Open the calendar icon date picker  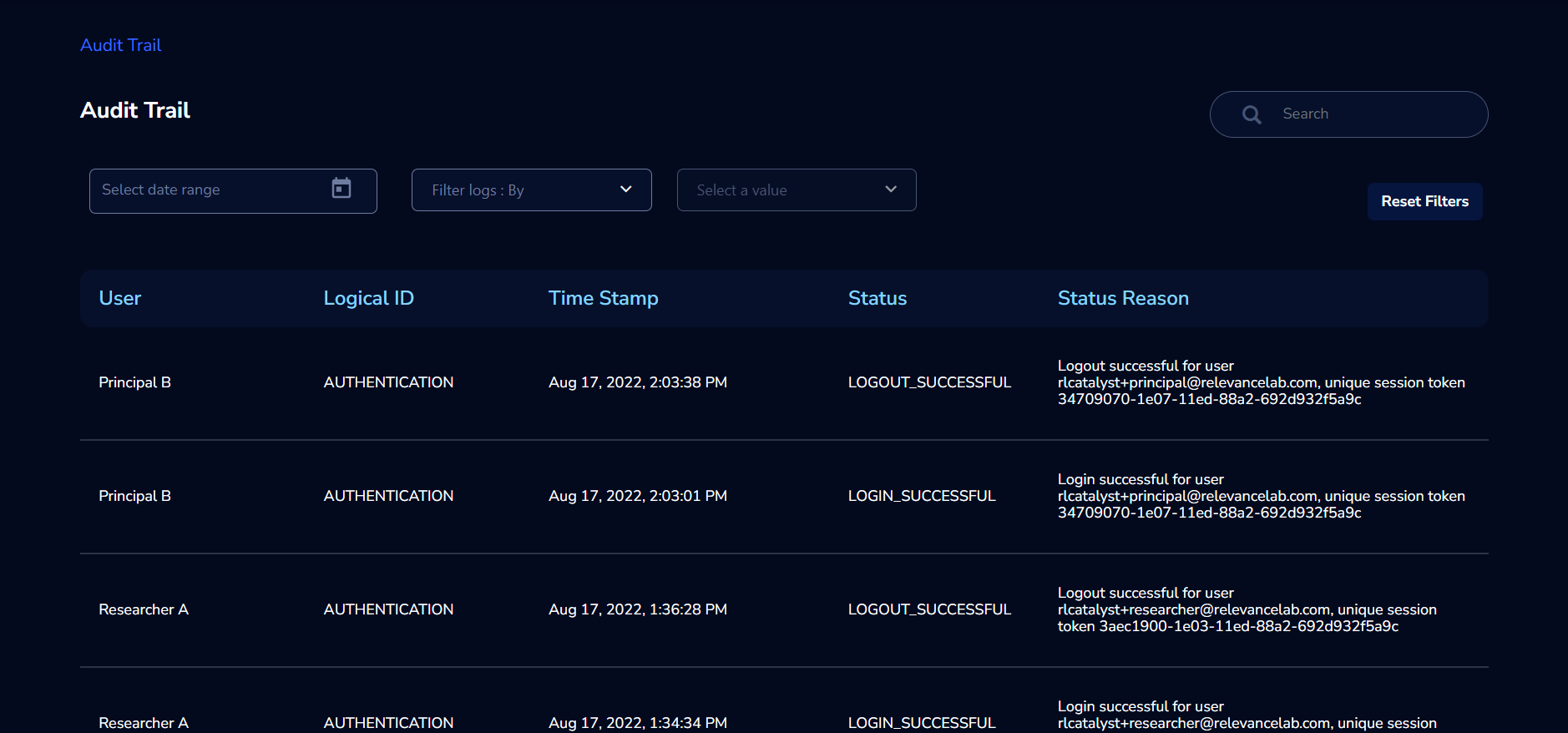click(341, 188)
